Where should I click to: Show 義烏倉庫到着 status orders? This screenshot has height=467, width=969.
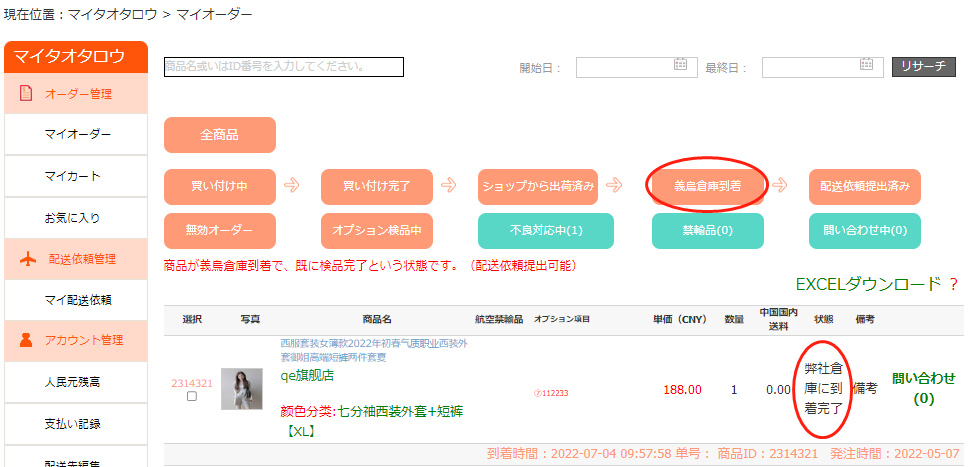[707, 186]
